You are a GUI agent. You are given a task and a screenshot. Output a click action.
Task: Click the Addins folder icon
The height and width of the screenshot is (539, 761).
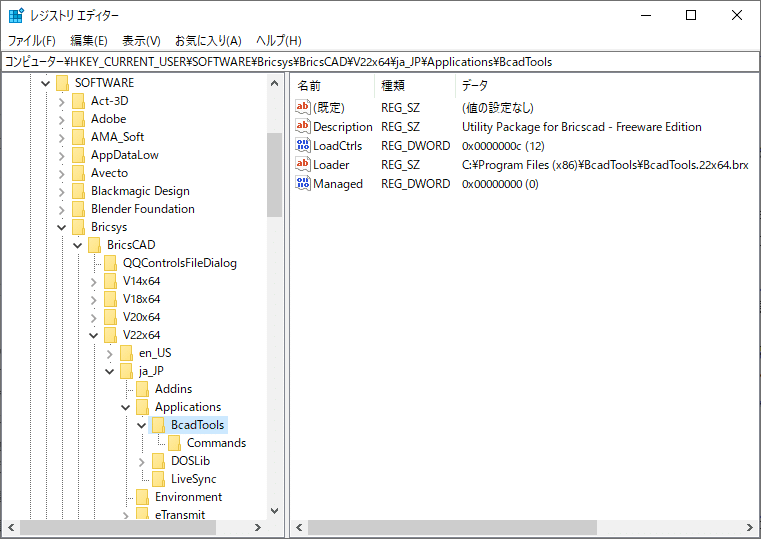pos(142,389)
